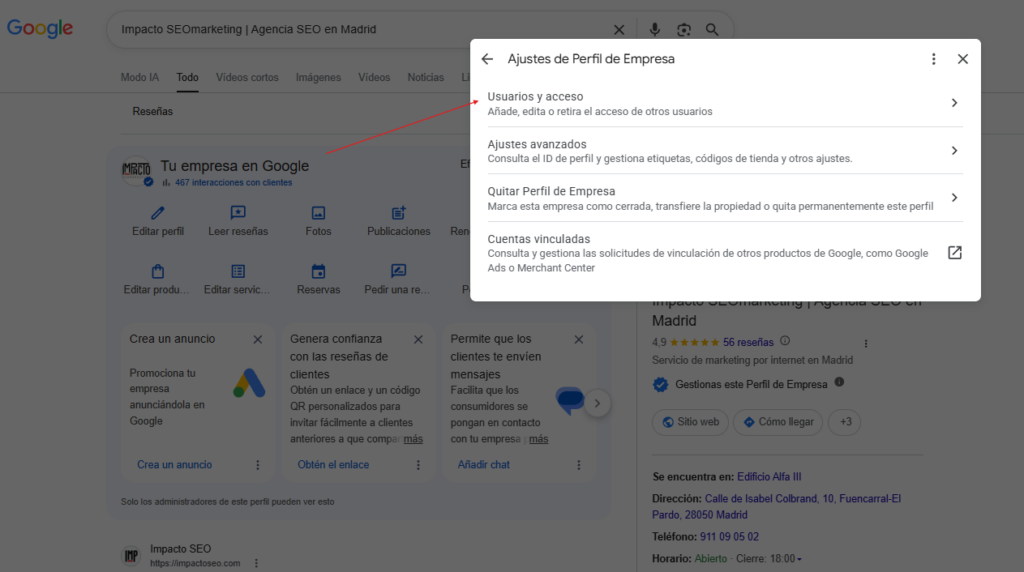Open Leer reseñas icon
The height and width of the screenshot is (572, 1024).
[238, 213]
